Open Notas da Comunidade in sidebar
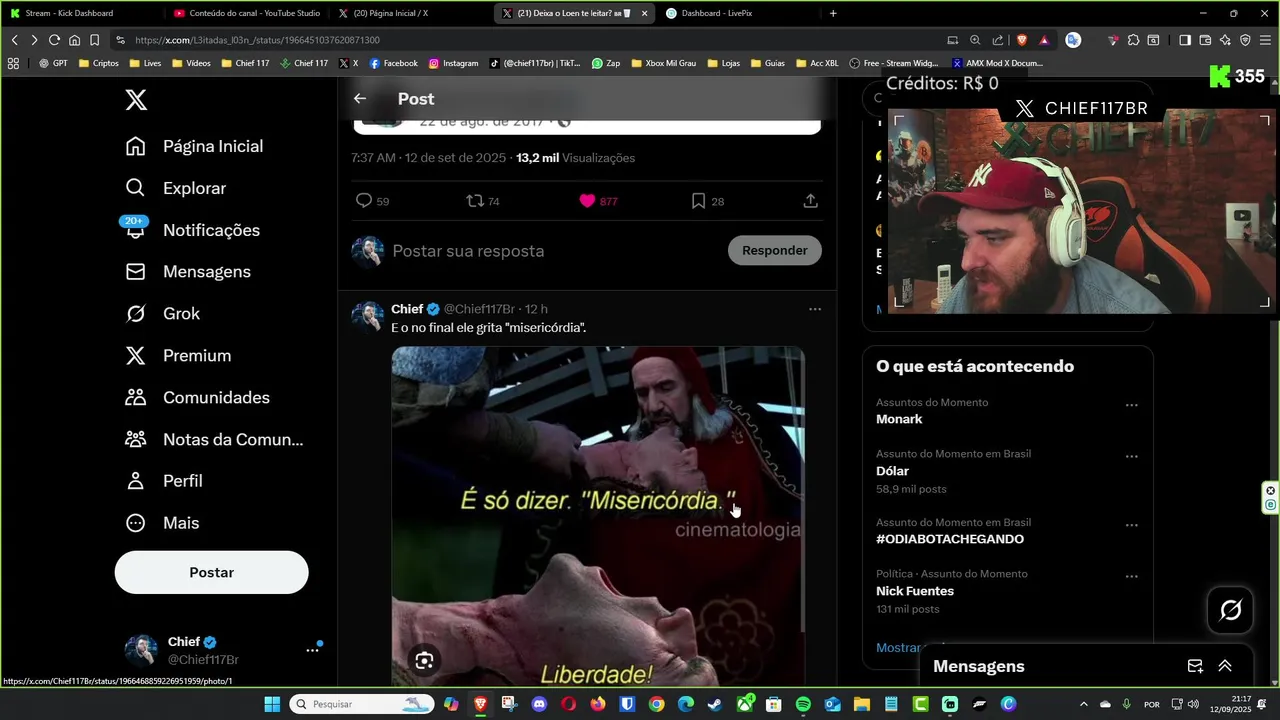The height and width of the screenshot is (720, 1280). point(214,440)
